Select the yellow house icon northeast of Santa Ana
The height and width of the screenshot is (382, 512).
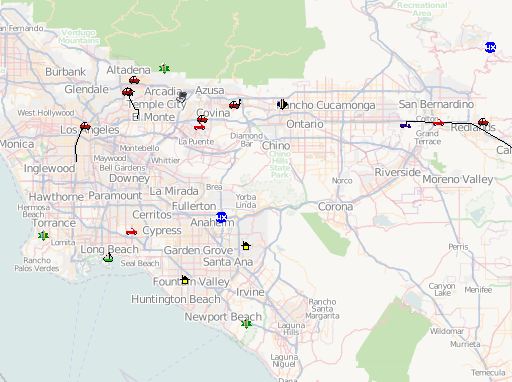[246, 246]
